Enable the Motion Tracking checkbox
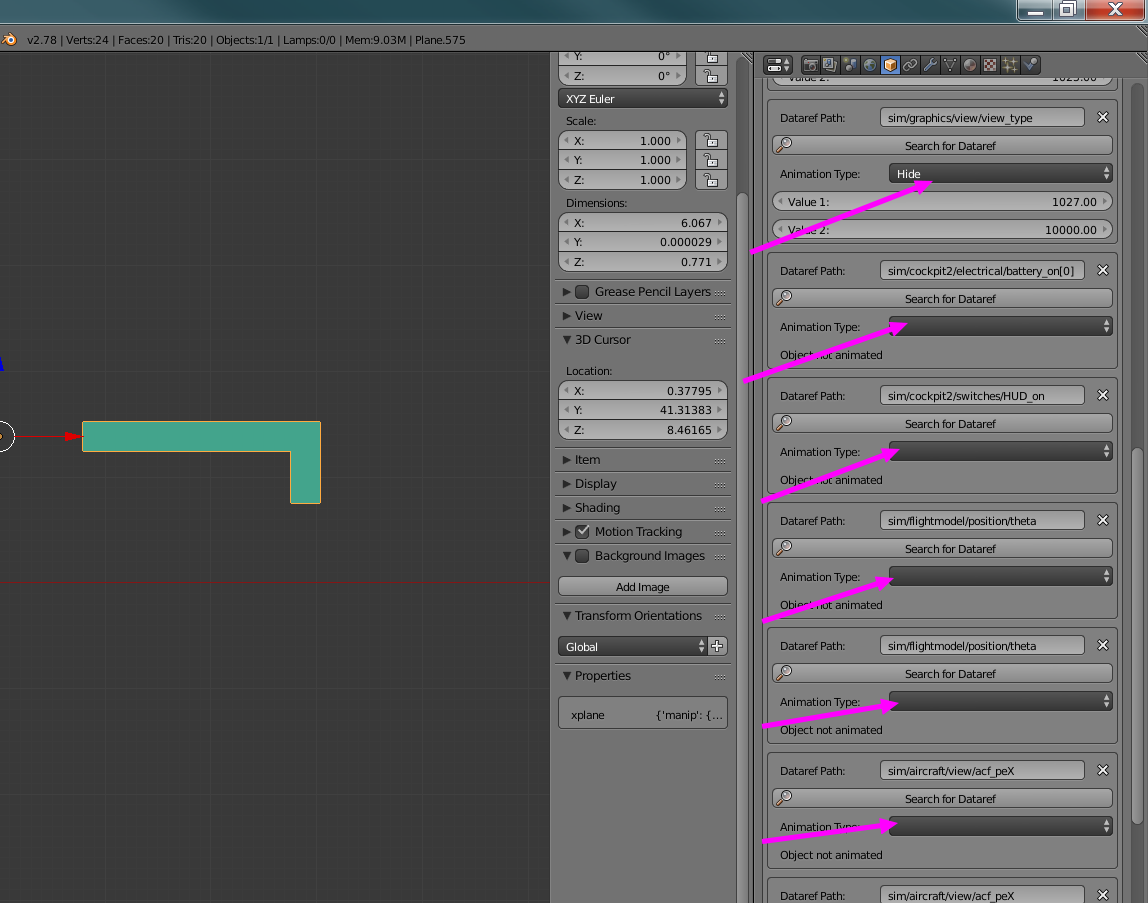Screen dimensions: 1148x903 [581, 531]
